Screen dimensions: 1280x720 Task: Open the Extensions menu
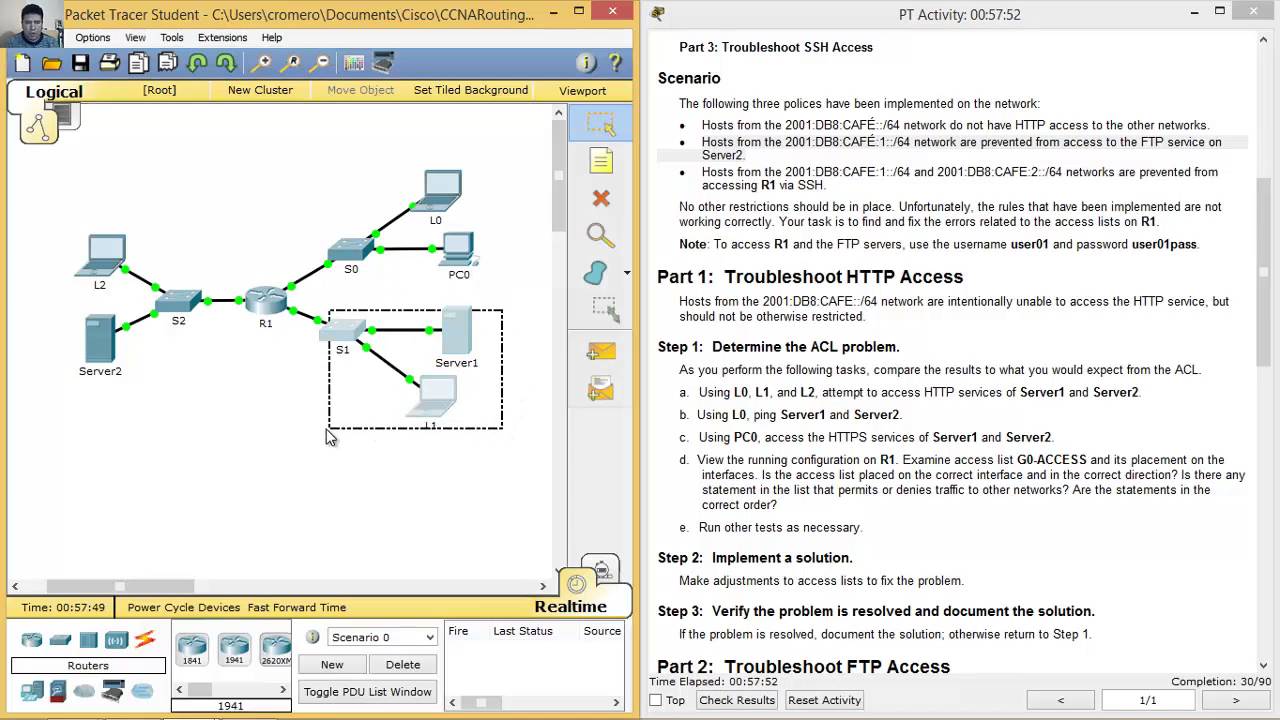click(222, 37)
